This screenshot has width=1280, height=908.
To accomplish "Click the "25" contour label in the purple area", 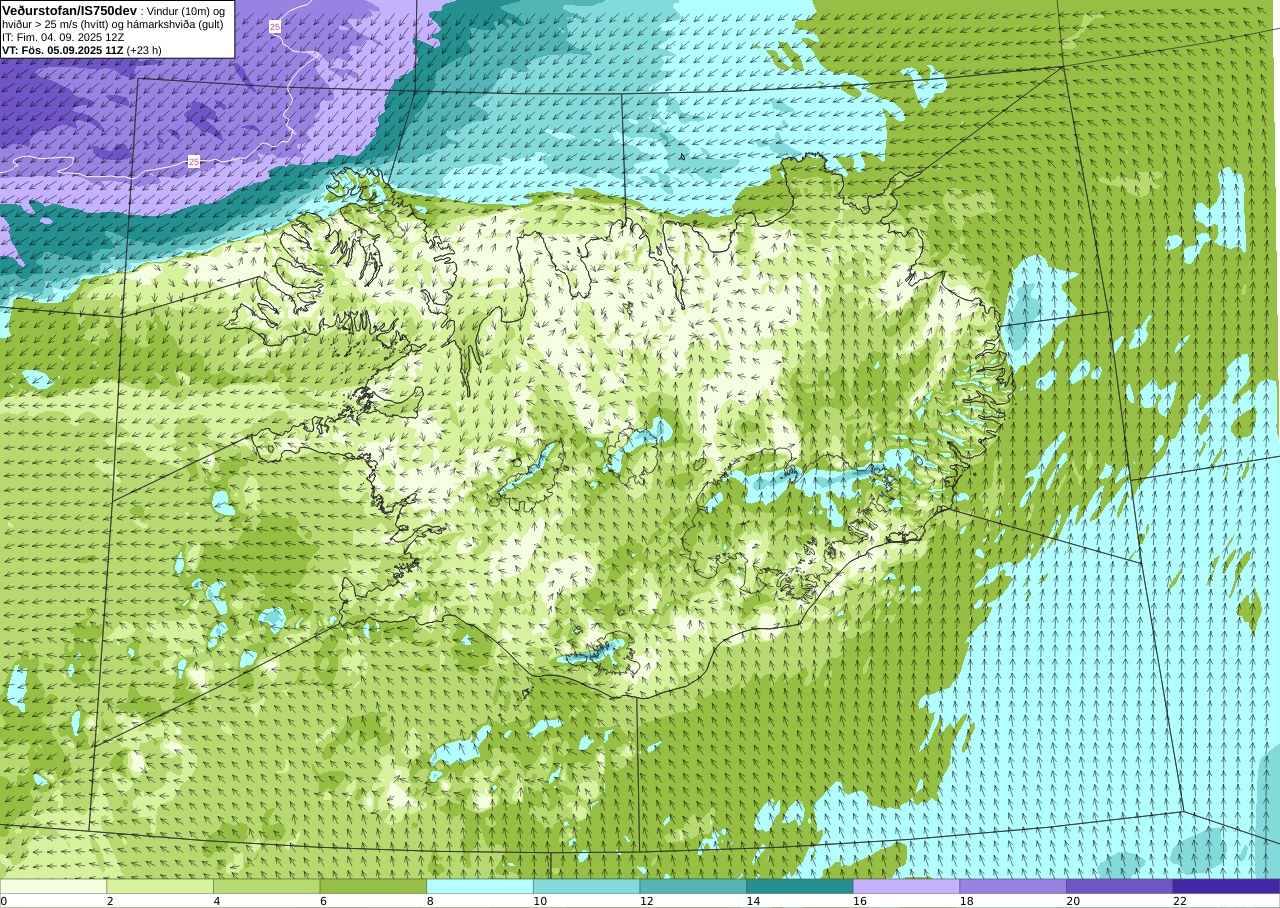I will (194, 161).
